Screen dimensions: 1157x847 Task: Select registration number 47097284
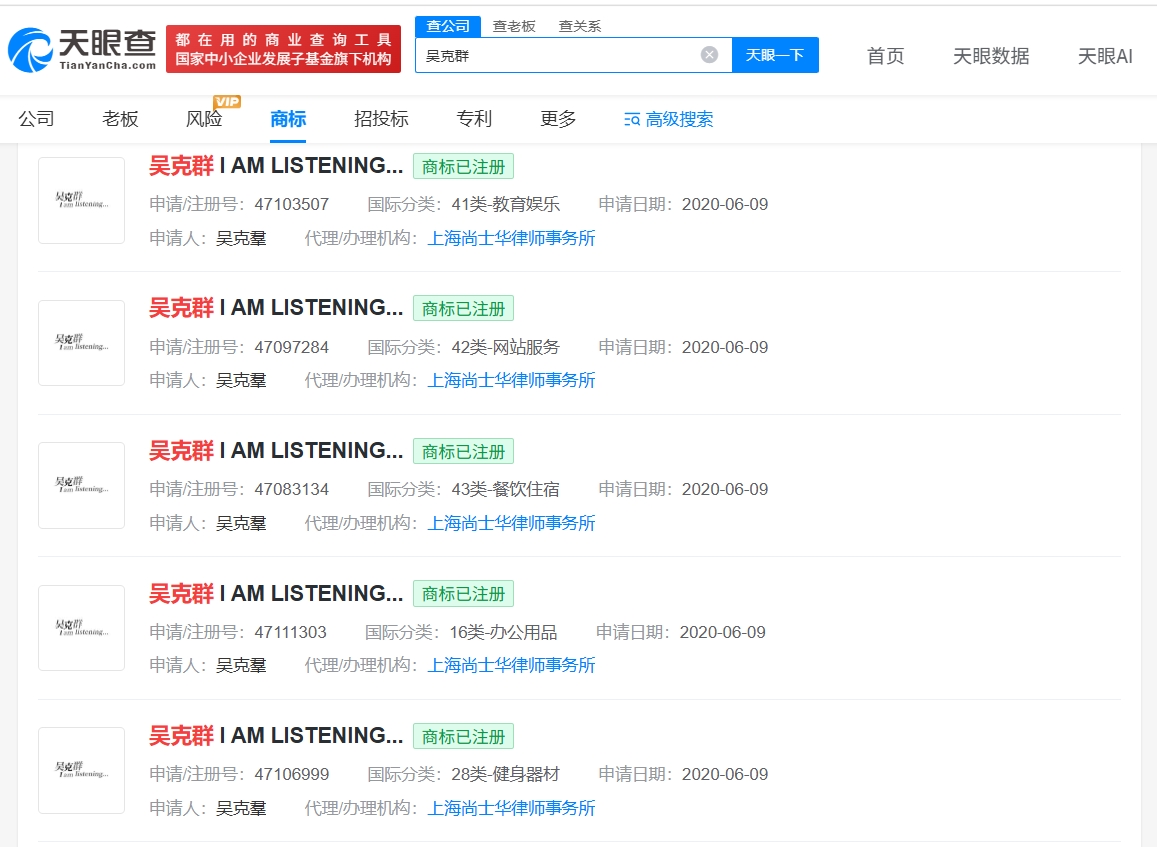[x=291, y=347]
